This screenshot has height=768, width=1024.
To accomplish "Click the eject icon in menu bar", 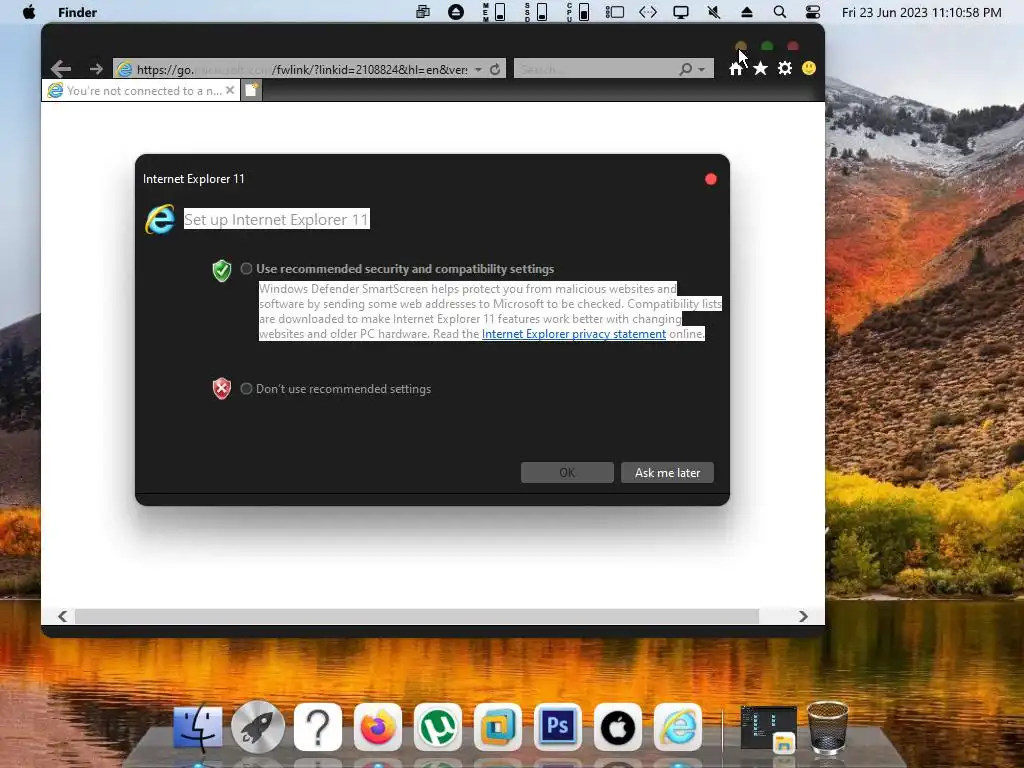I will click(x=746, y=12).
